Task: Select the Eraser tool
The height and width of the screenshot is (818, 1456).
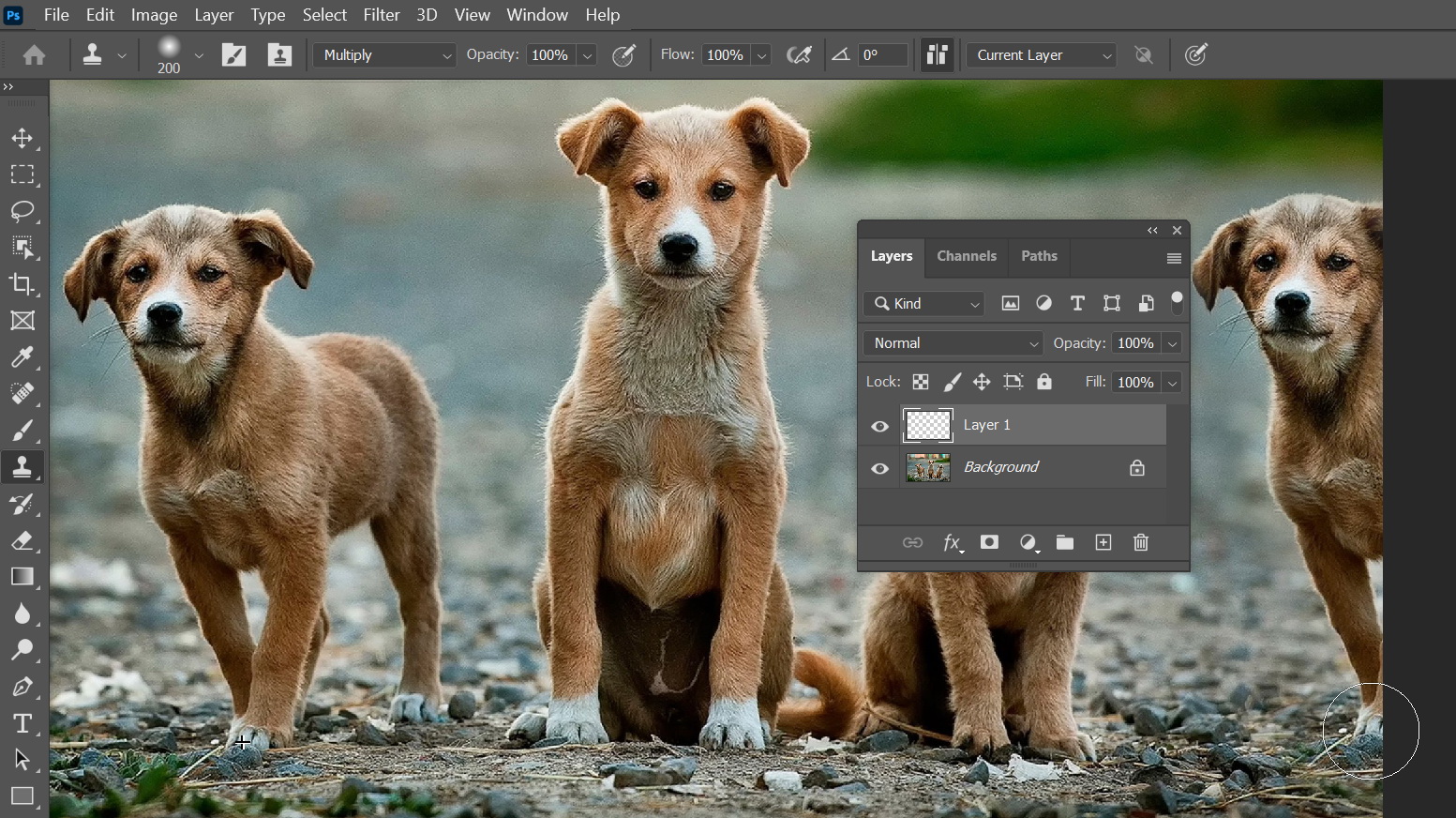Action: pyautogui.click(x=23, y=540)
